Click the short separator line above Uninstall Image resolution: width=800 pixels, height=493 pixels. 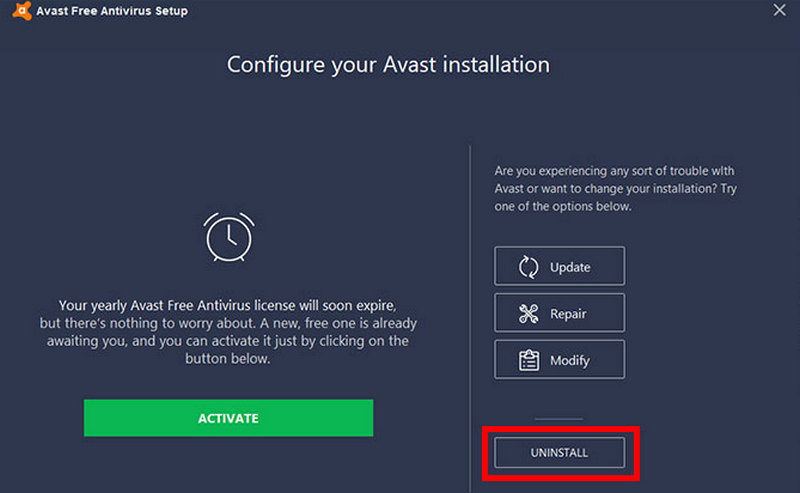(559, 419)
